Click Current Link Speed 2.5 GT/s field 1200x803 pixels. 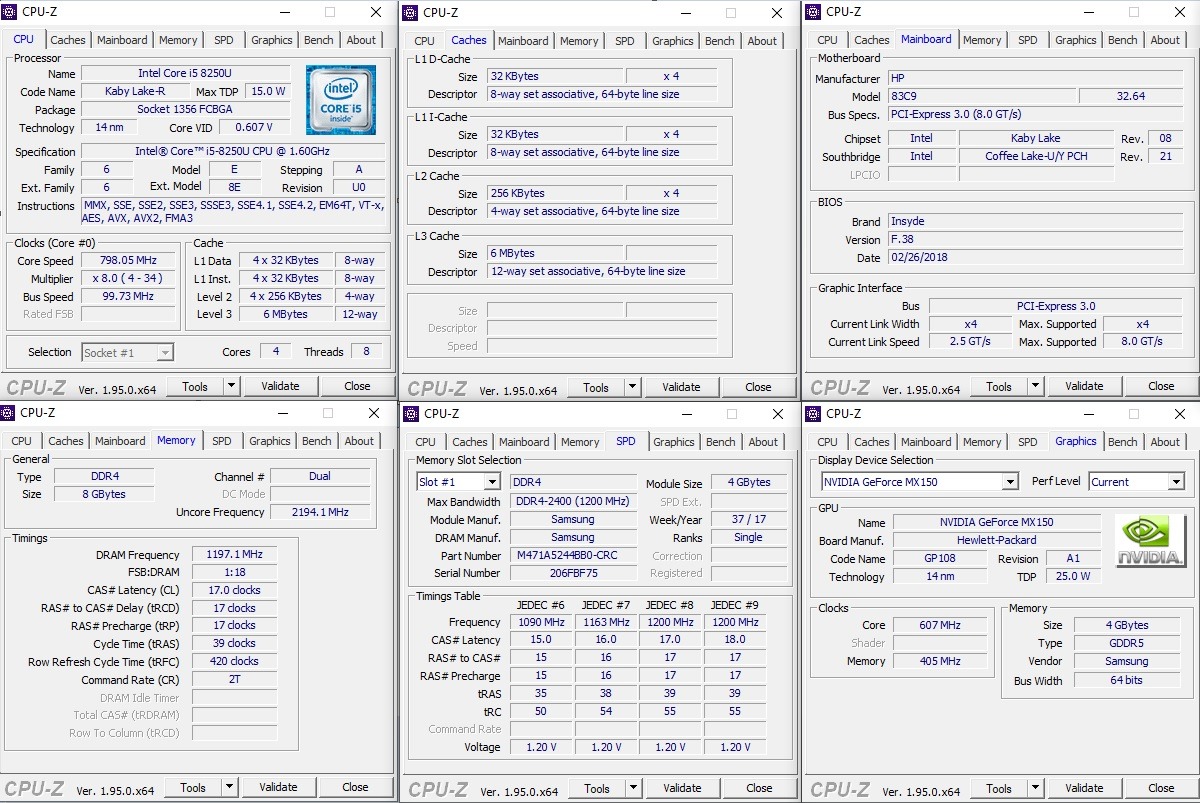(971, 342)
